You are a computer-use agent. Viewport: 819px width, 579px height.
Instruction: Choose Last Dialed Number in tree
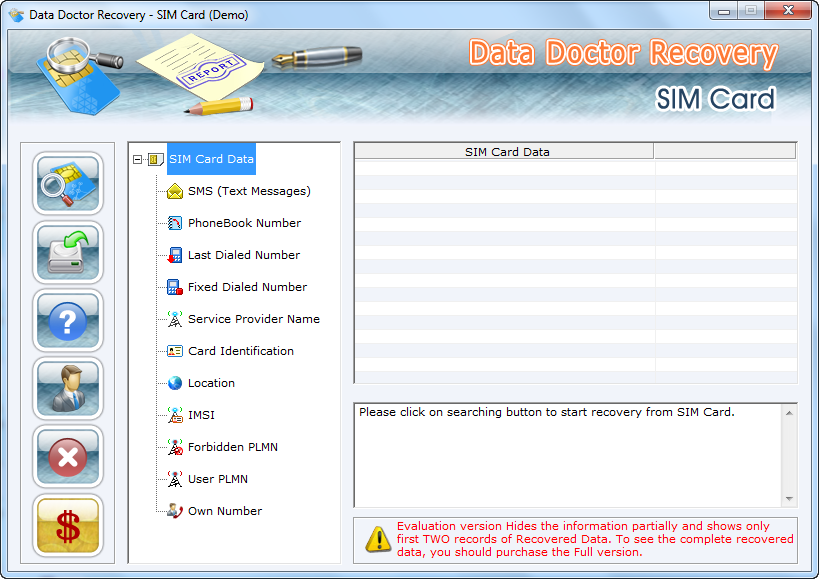(x=244, y=255)
